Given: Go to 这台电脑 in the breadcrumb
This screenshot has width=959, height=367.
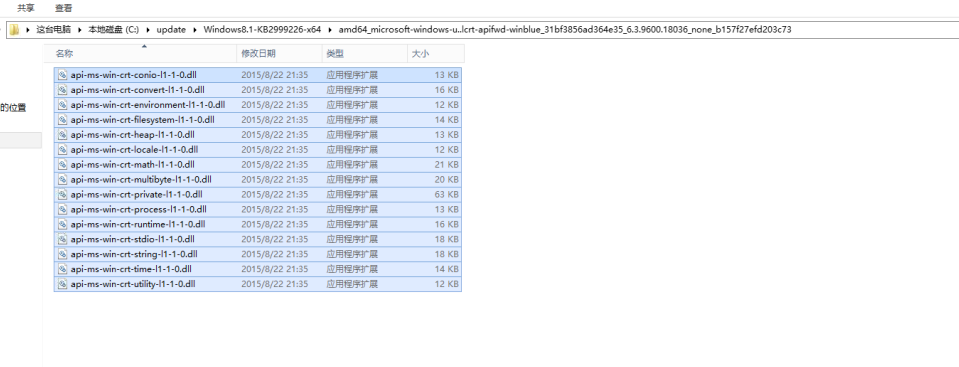Looking at the screenshot, I should (x=53, y=29).
